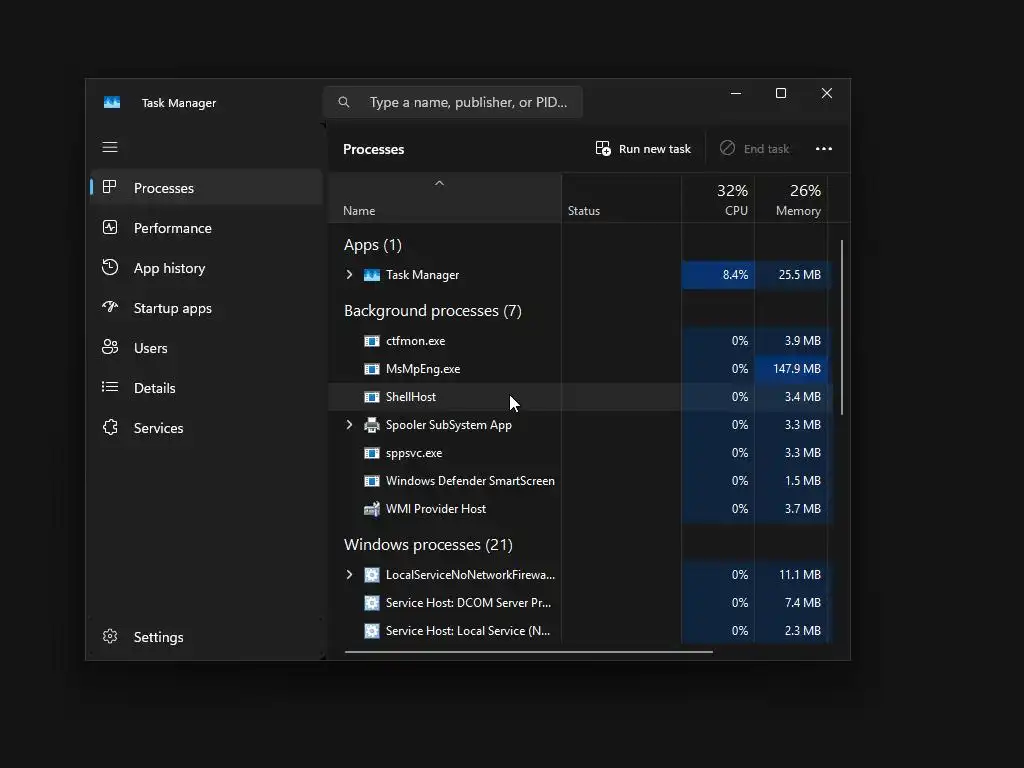Click the End task button label
The image size is (1024, 768).
click(766, 149)
